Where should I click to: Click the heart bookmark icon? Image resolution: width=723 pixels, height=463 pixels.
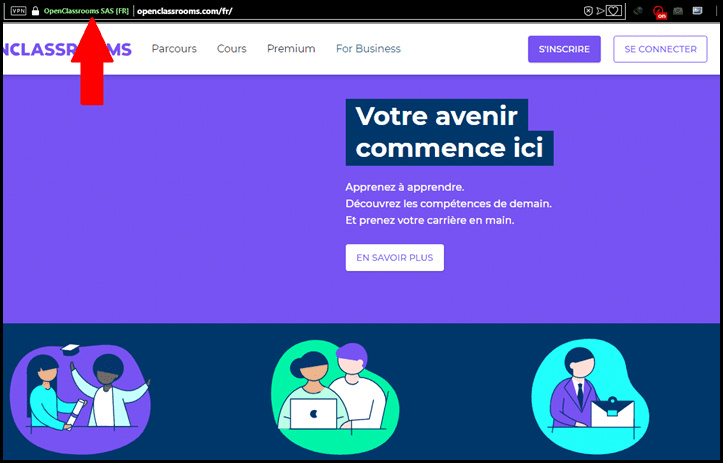pos(614,11)
